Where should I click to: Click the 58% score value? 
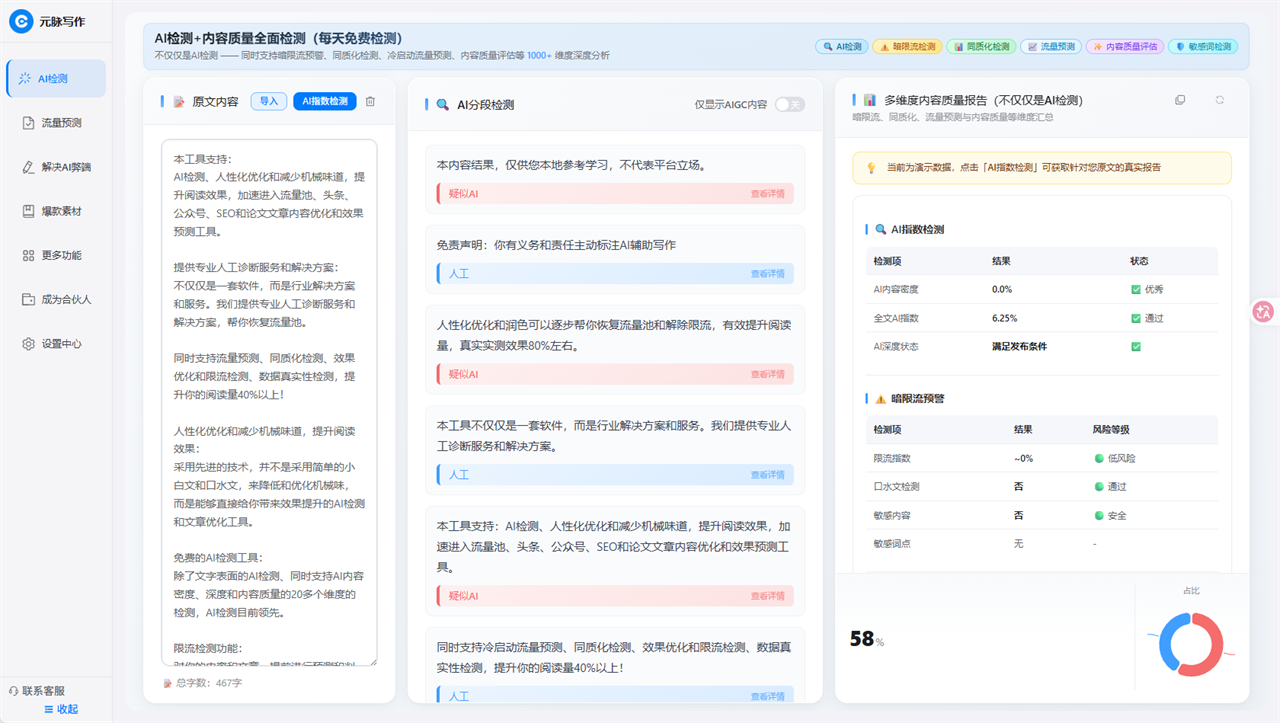867,639
